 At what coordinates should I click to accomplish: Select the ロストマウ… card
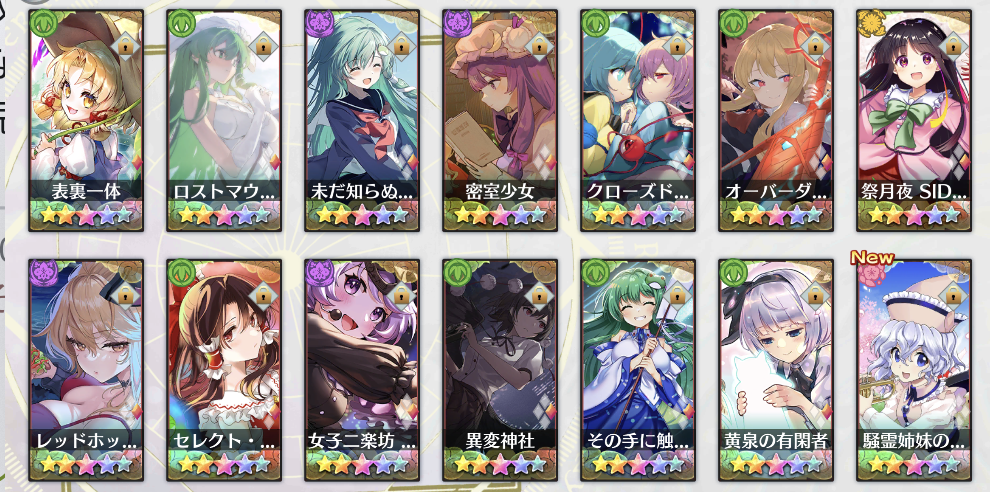click(x=224, y=120)
